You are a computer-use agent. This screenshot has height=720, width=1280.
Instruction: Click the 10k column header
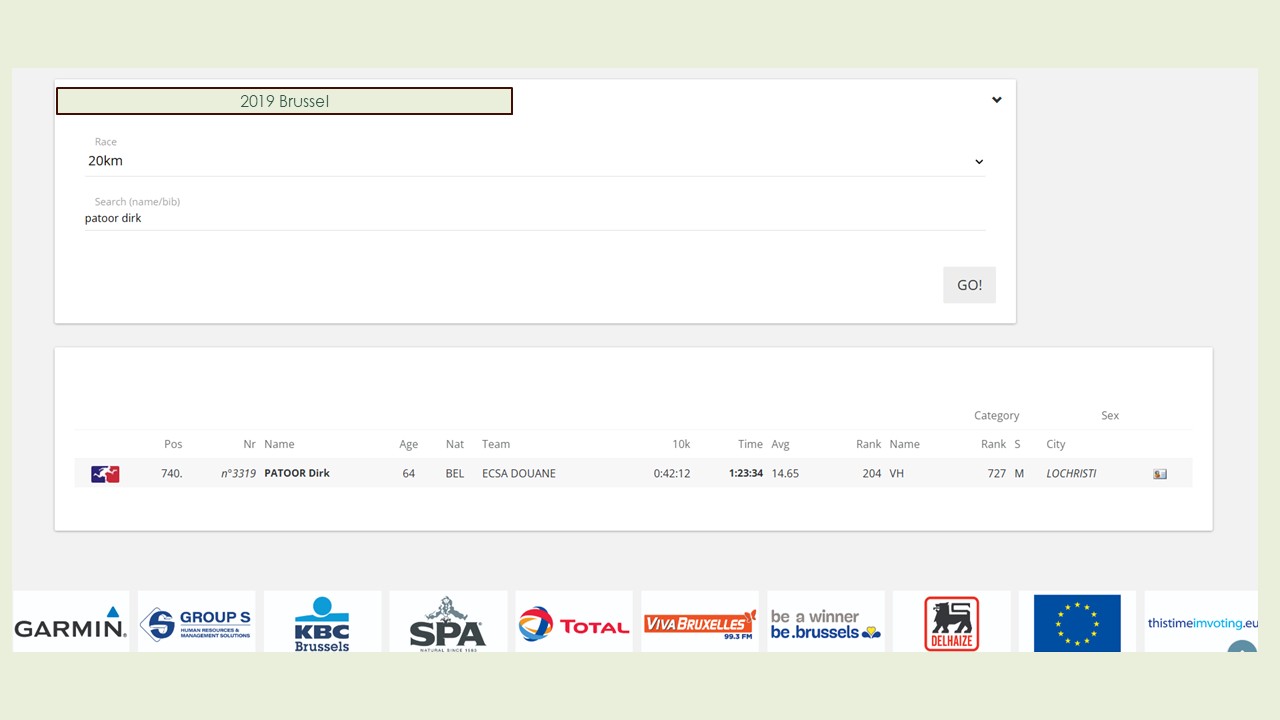(681, 444)
